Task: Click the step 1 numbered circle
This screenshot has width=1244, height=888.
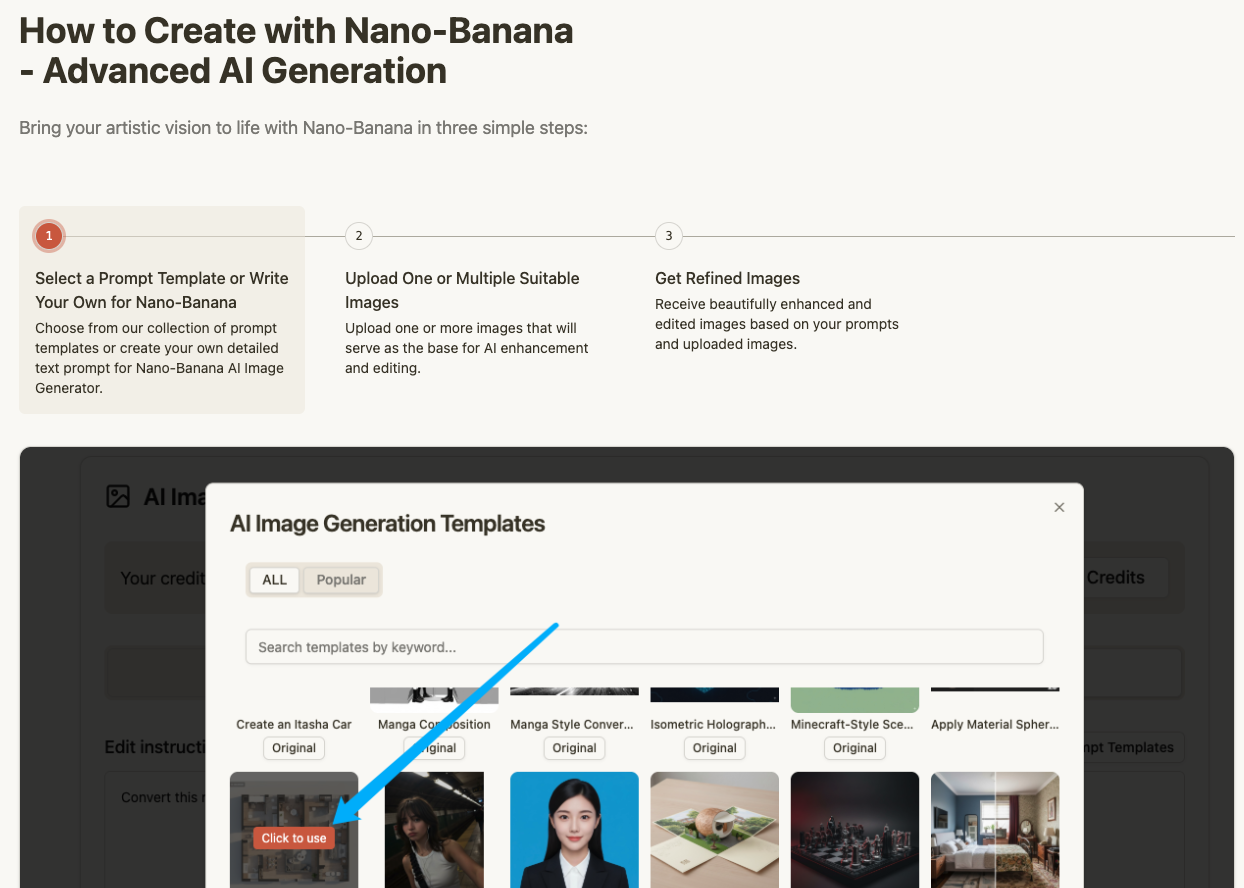Action: (49, 236)
